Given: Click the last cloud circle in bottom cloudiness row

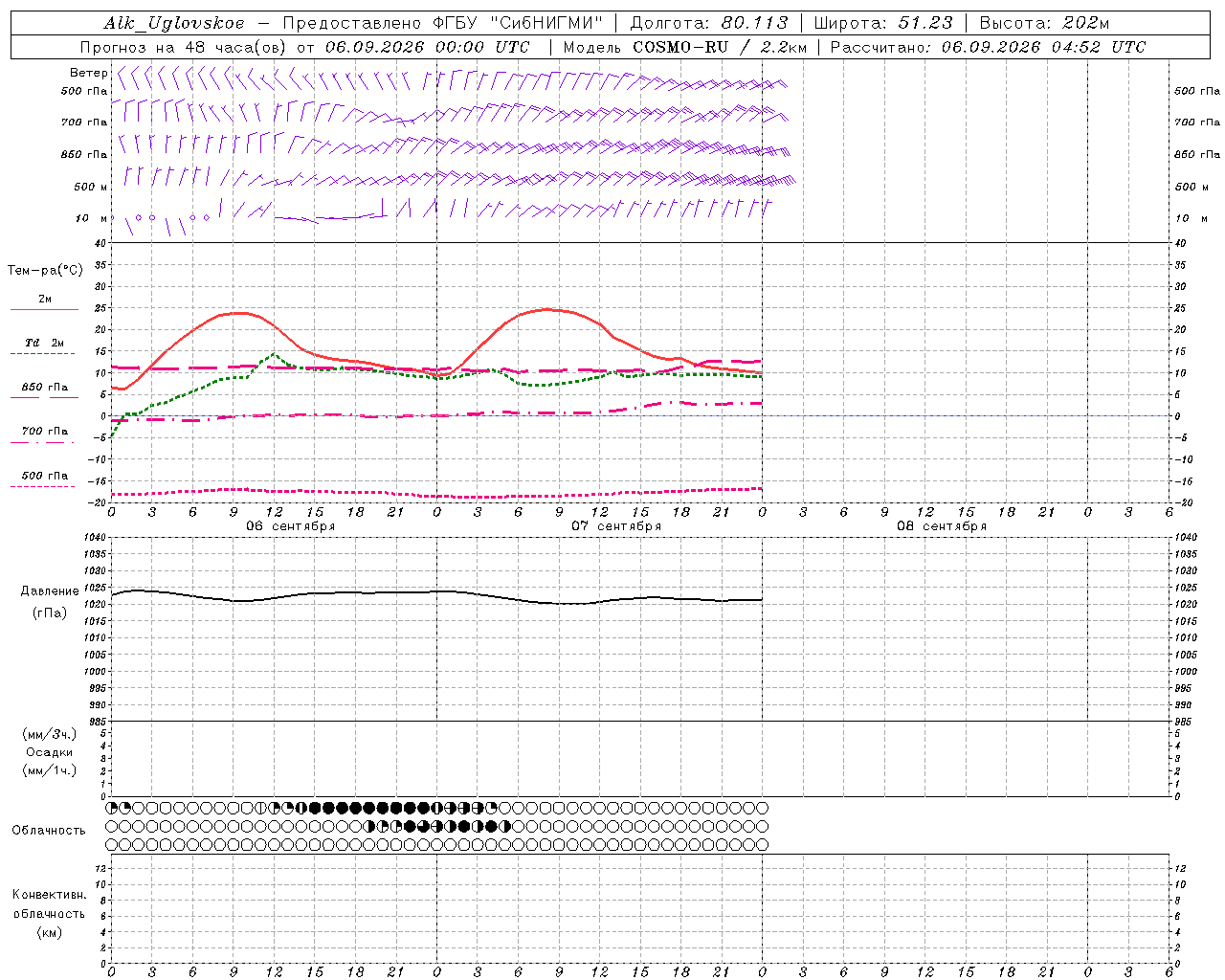Looking at the screenshot, I should (x=763, y=845).
